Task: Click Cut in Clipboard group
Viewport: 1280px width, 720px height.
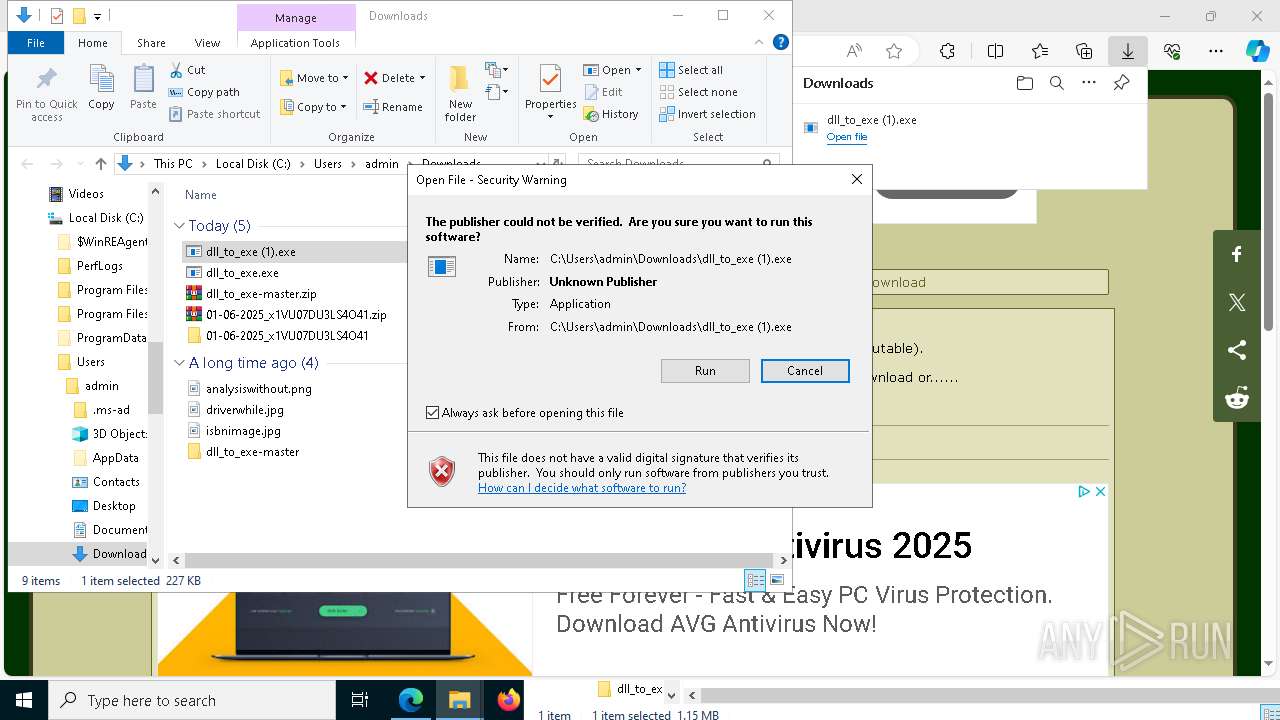Action: tap(187, 70)
